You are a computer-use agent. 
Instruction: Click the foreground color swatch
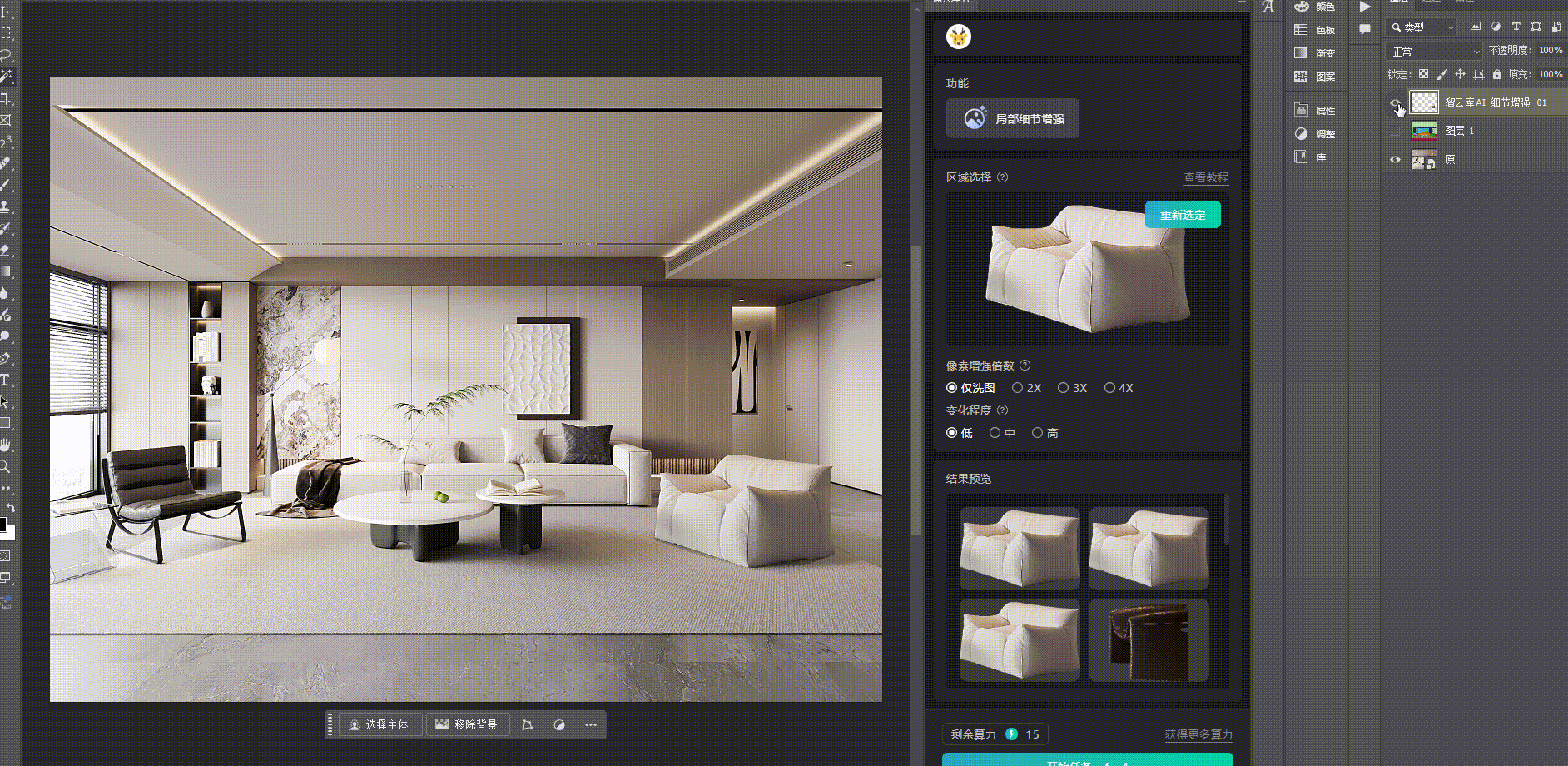coord(2,524)
